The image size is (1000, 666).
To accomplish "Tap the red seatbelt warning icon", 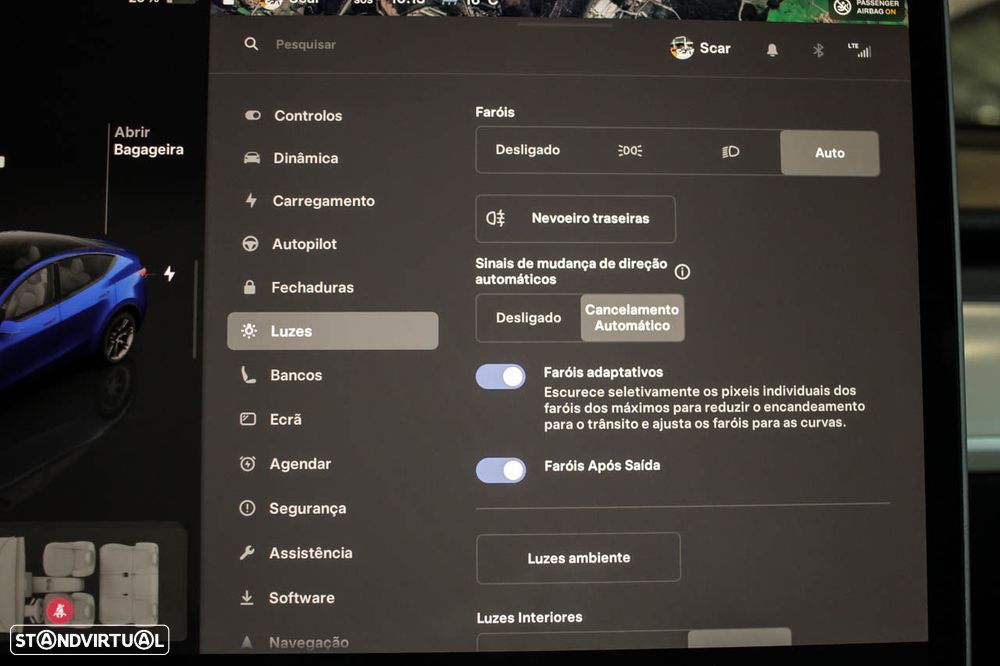I will (x=59, y=610).
